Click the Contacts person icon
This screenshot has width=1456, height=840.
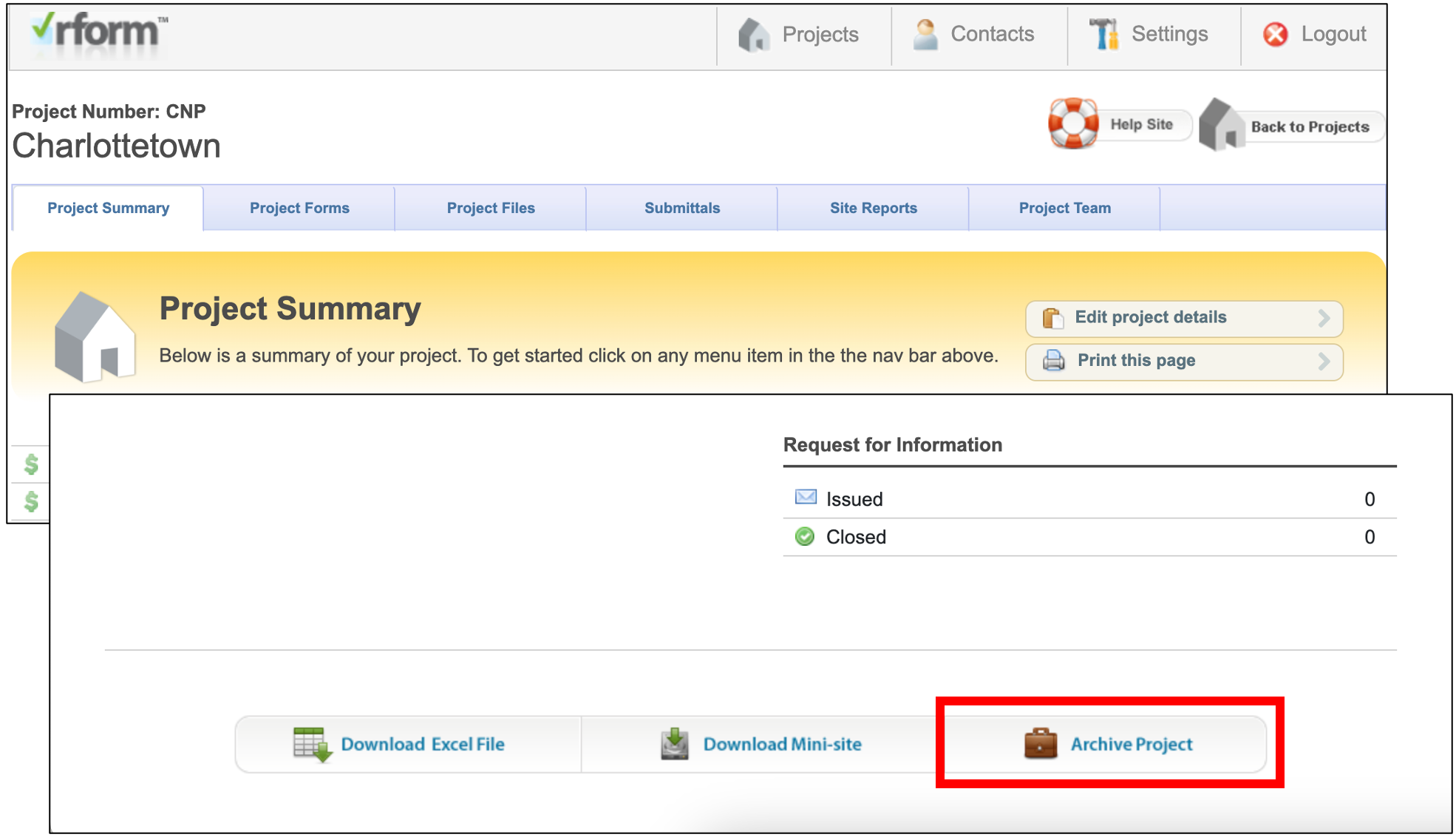pos(925,35)
